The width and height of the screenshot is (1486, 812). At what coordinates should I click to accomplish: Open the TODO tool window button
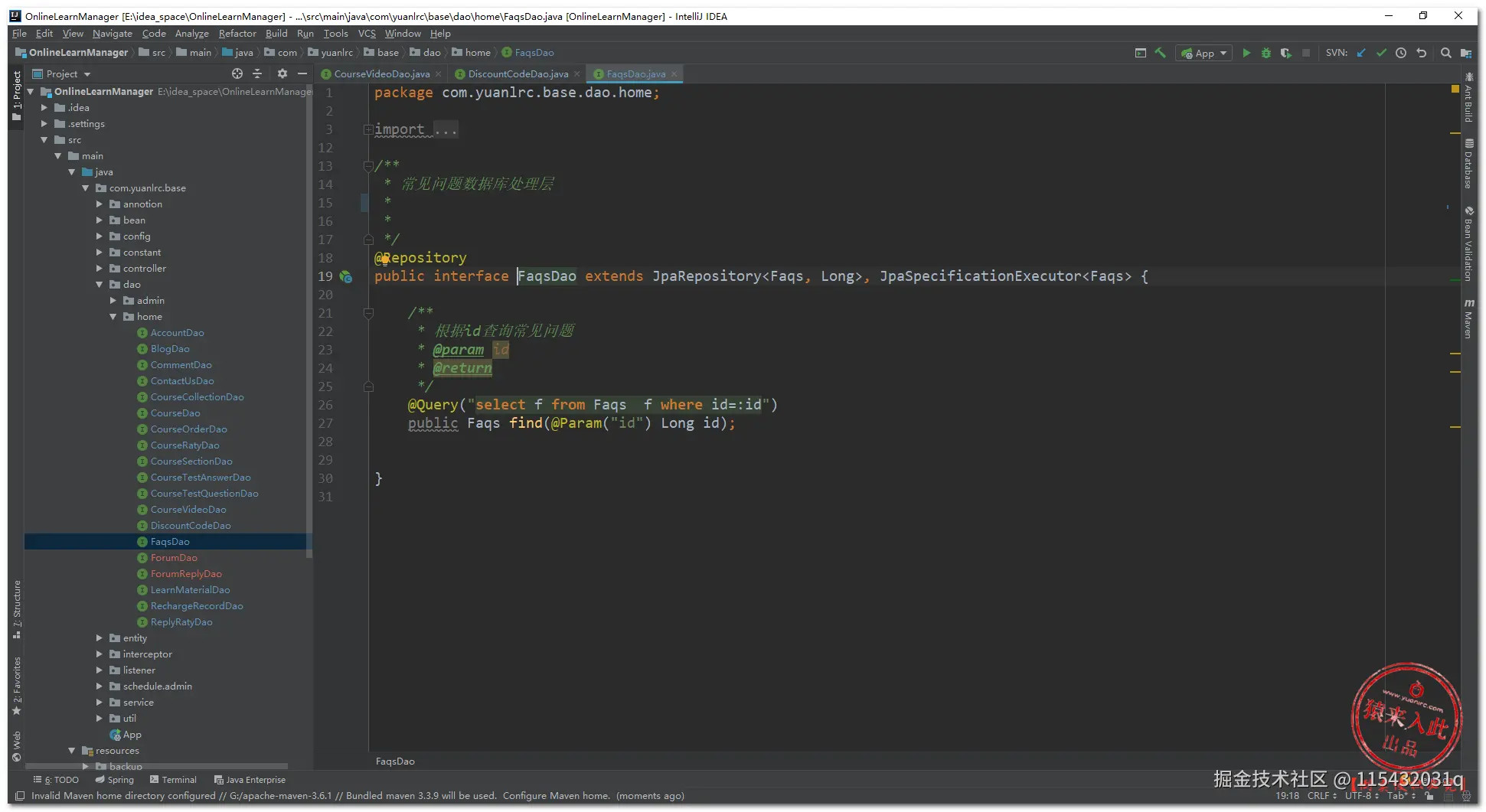56,780
